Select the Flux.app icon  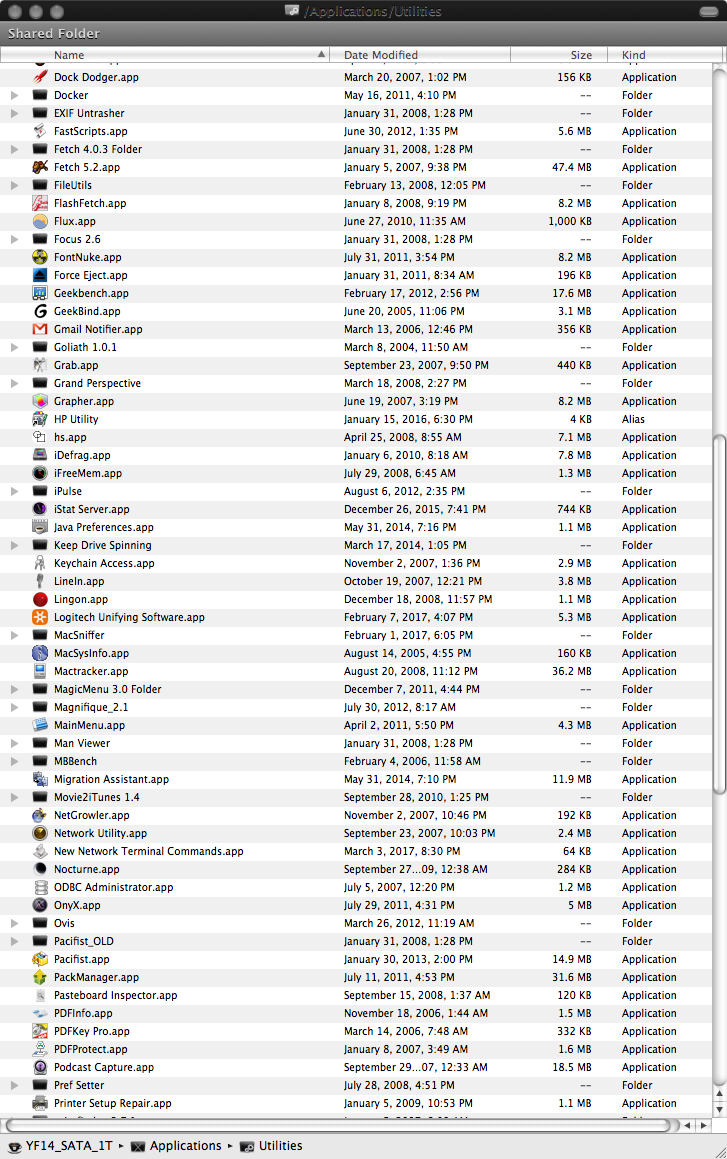[x=41, y=221]
